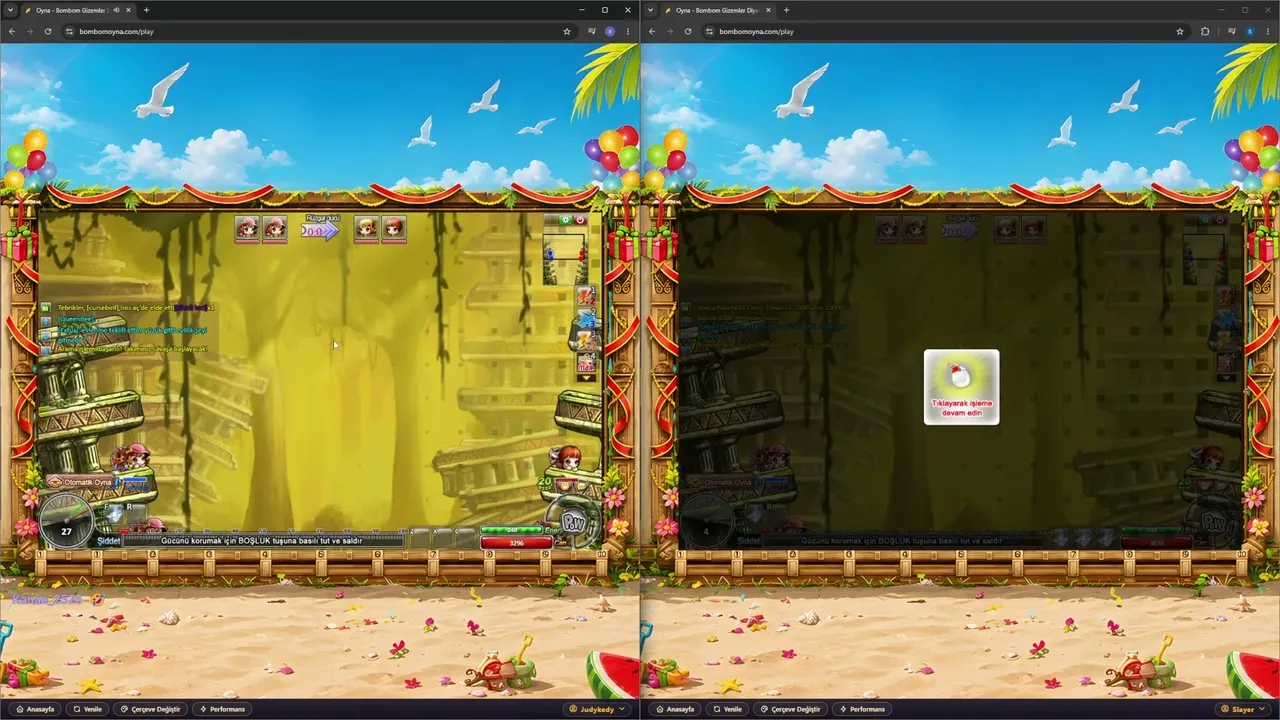1280x720 pixels.
Task: Use skill slot 3 in left game
Action: pyautogui.click(x=586, y=340)
